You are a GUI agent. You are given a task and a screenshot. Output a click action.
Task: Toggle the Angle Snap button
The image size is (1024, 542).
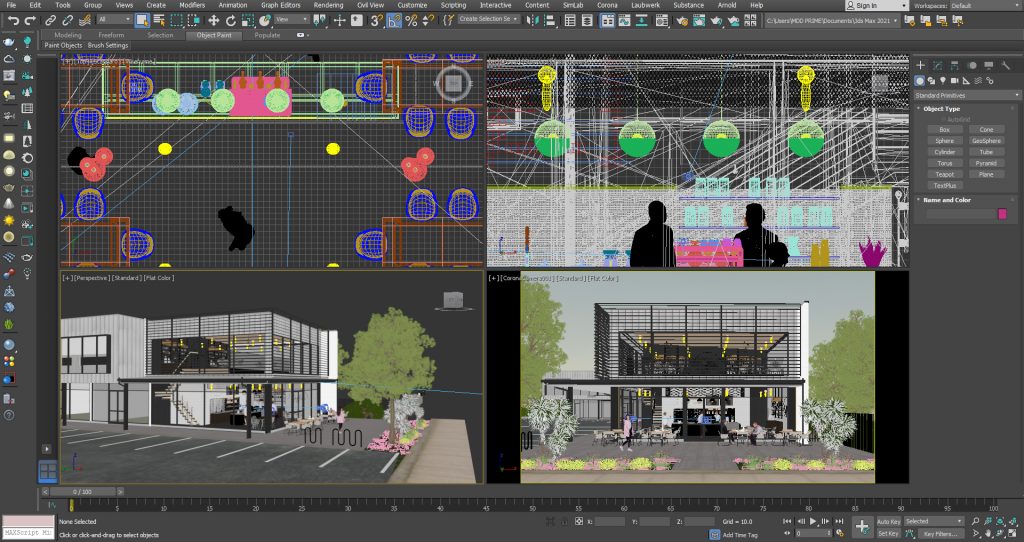(x=394, y=19)
